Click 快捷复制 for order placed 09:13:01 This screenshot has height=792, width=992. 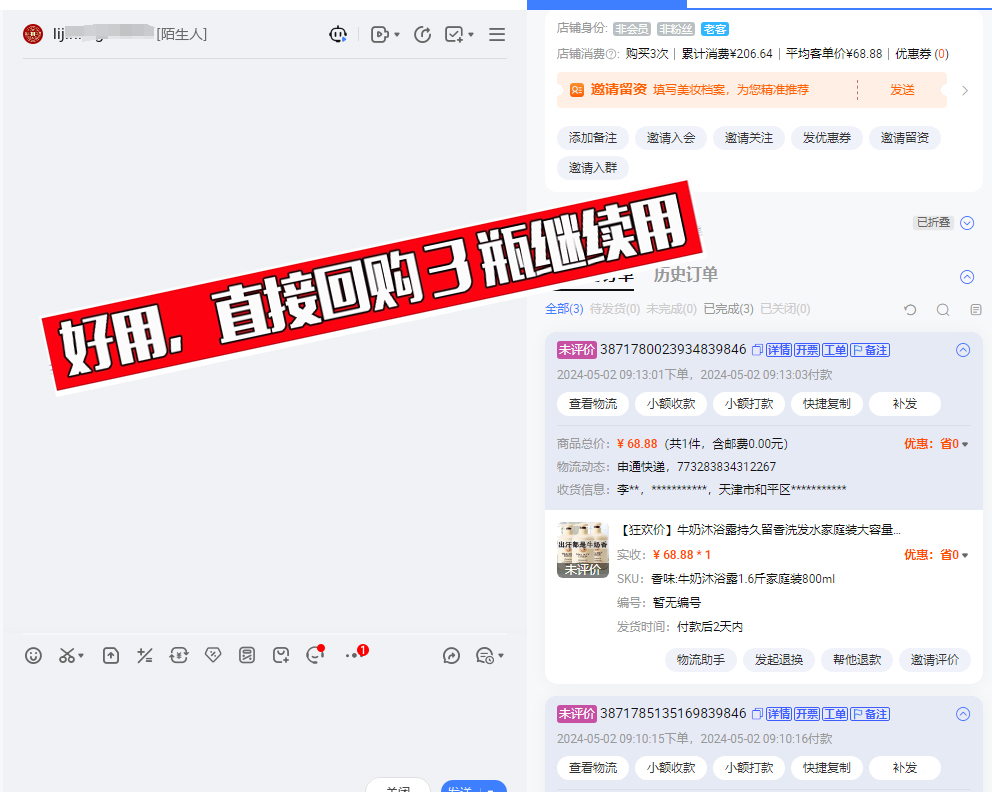[x=827, y=404]
